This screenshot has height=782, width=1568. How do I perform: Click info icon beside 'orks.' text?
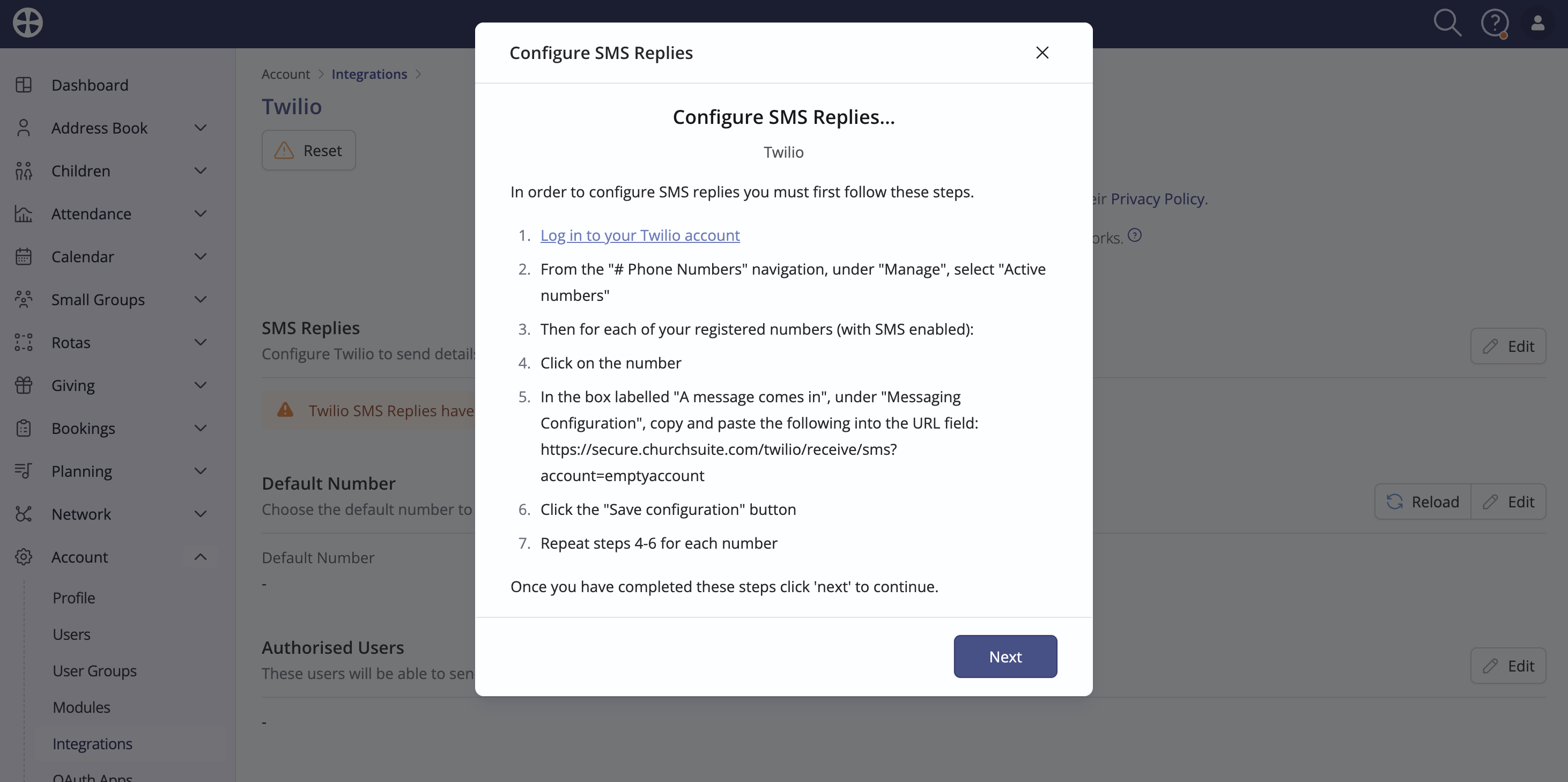[x=1135, y=235]
